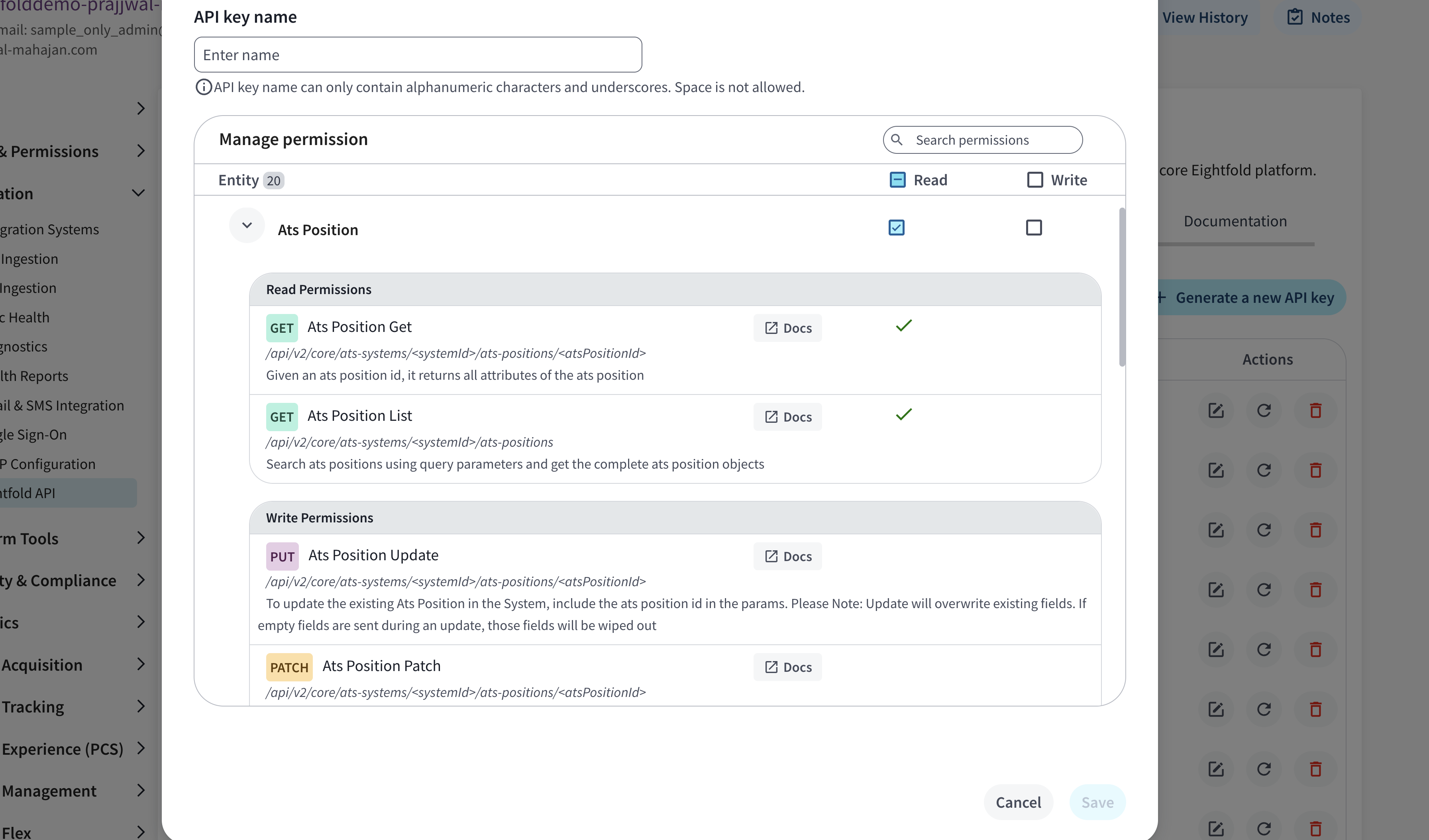This screenshot has height=840, width=1429.
Task: Click the Notes clipboard icon
Action: point(1295,17)
